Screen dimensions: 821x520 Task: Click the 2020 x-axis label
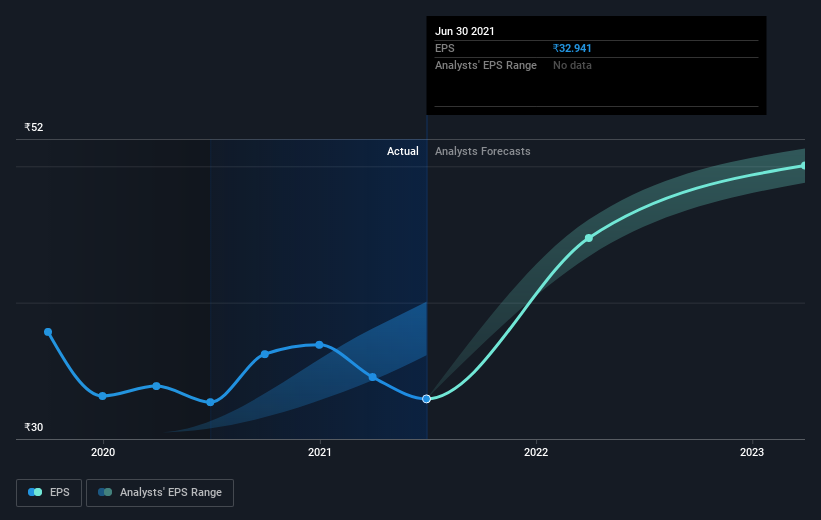103,452
